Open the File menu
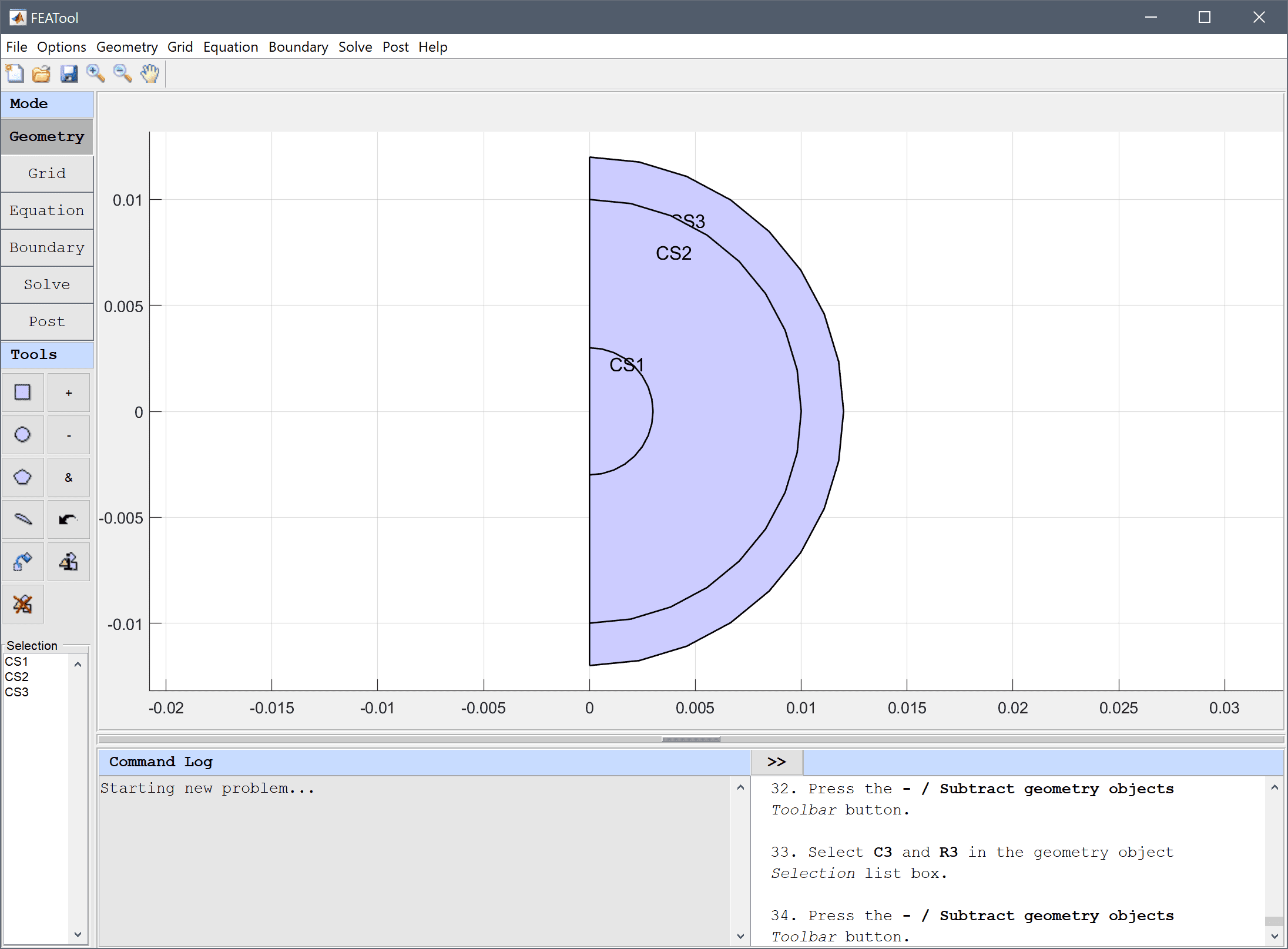Viewport: 1288px width, 949px height. (16, 47)
